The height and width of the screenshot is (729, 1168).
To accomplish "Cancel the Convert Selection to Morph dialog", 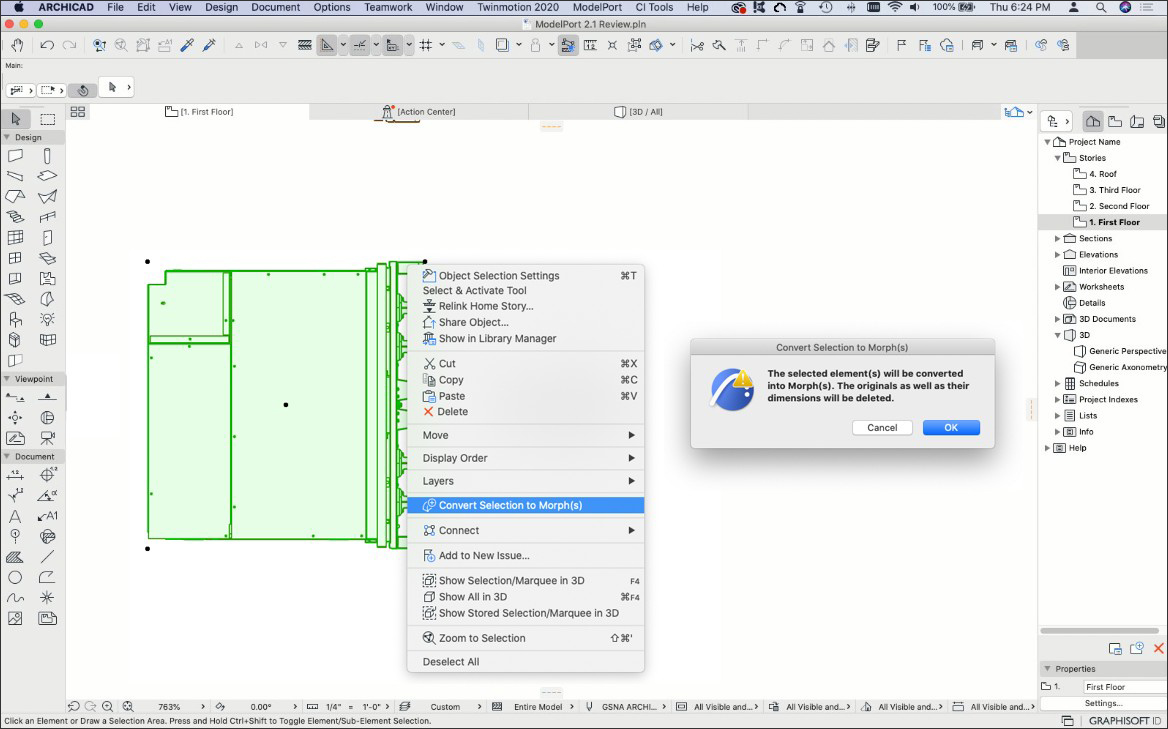I will point(882,427).
